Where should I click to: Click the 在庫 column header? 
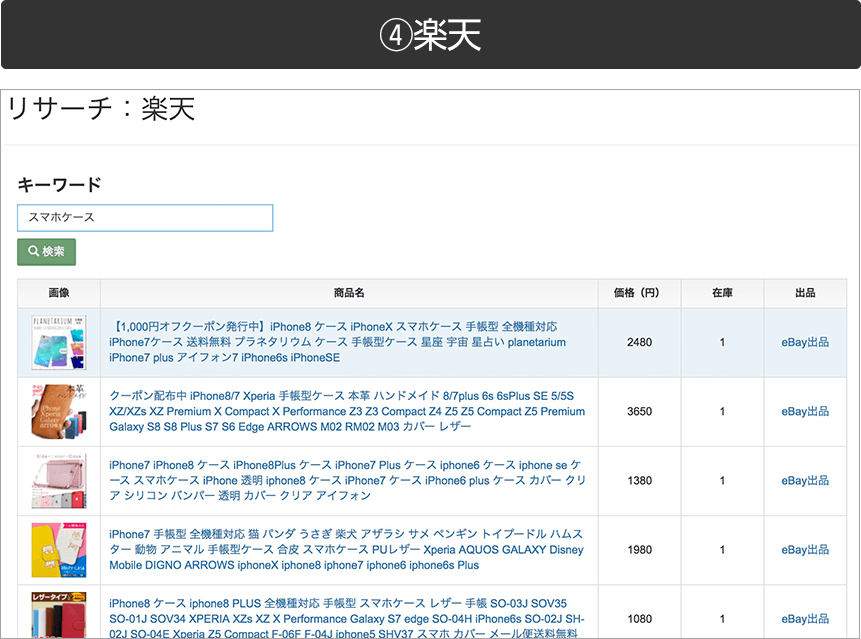722,293
